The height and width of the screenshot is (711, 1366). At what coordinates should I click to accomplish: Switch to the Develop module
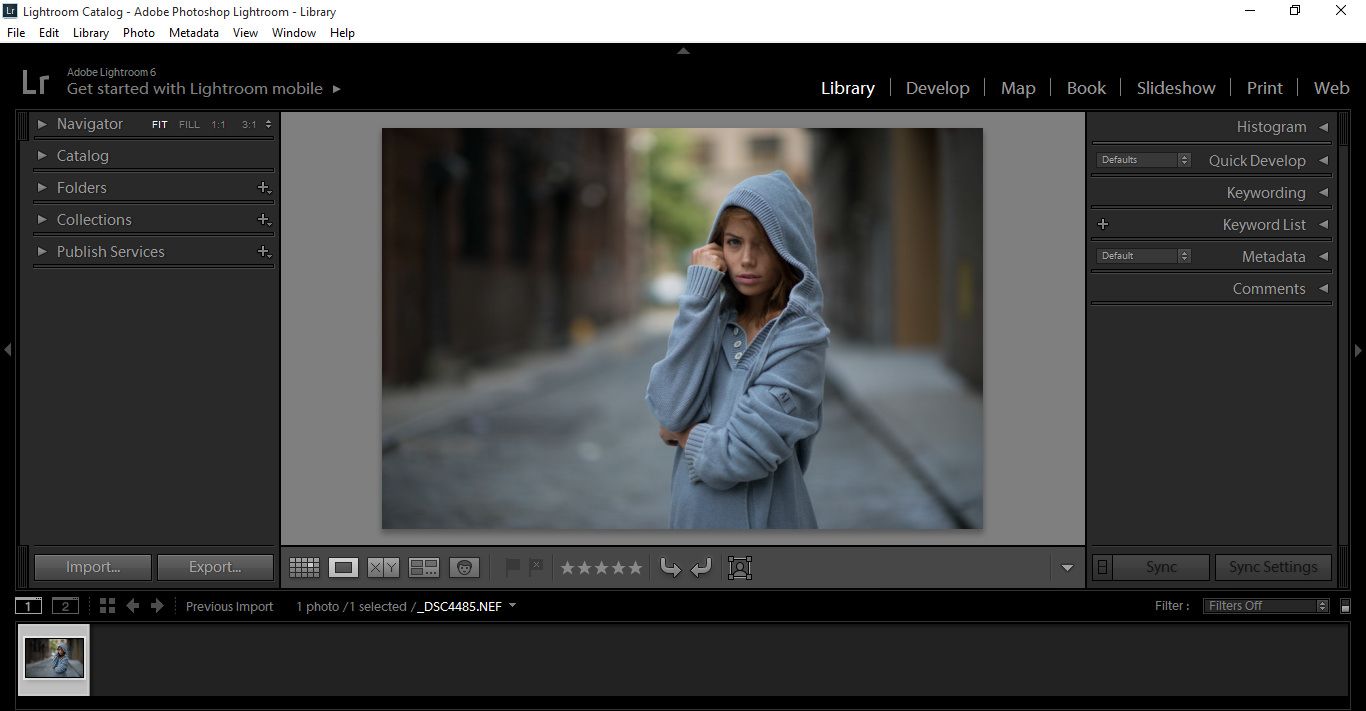click(938, 88)
